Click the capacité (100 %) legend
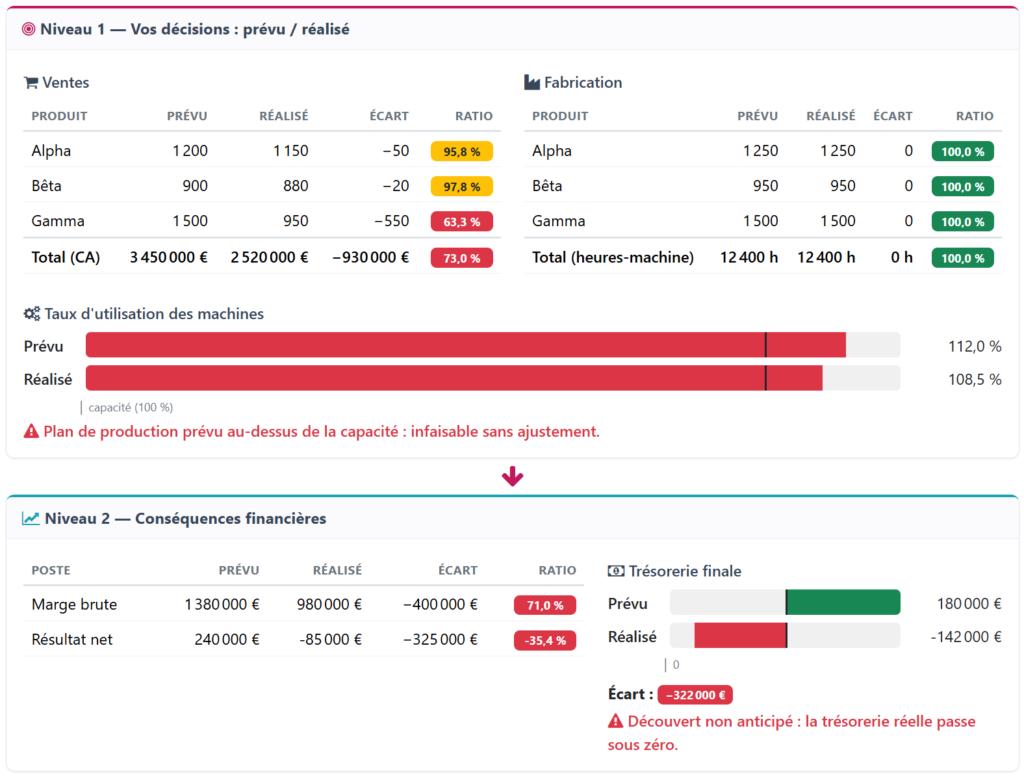Image resolution: width=1024 pixels, height=776 pixels. (131, 408)
